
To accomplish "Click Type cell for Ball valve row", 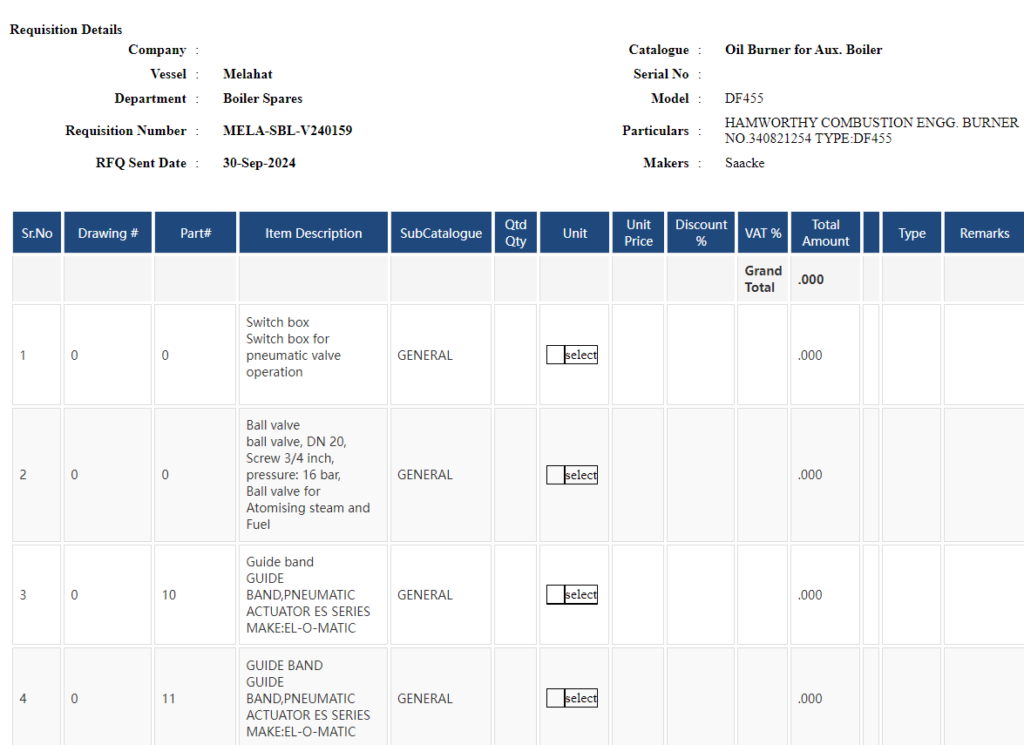I will coord(911,475).
